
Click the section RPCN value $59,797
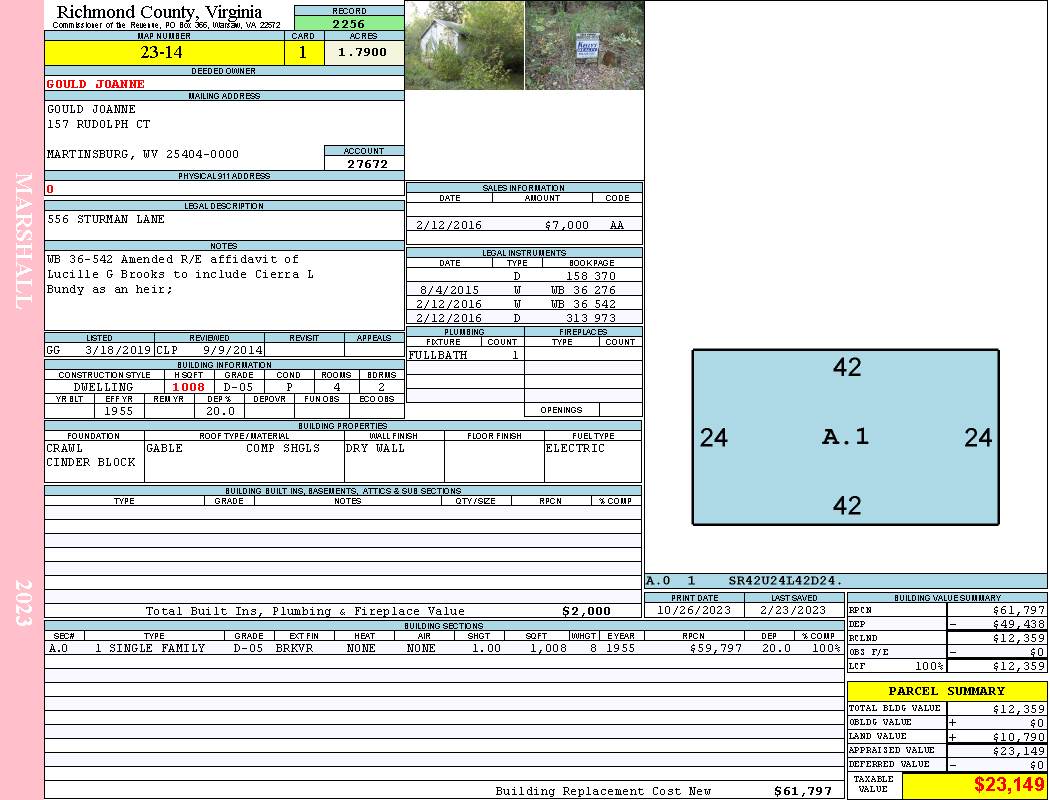716,648
